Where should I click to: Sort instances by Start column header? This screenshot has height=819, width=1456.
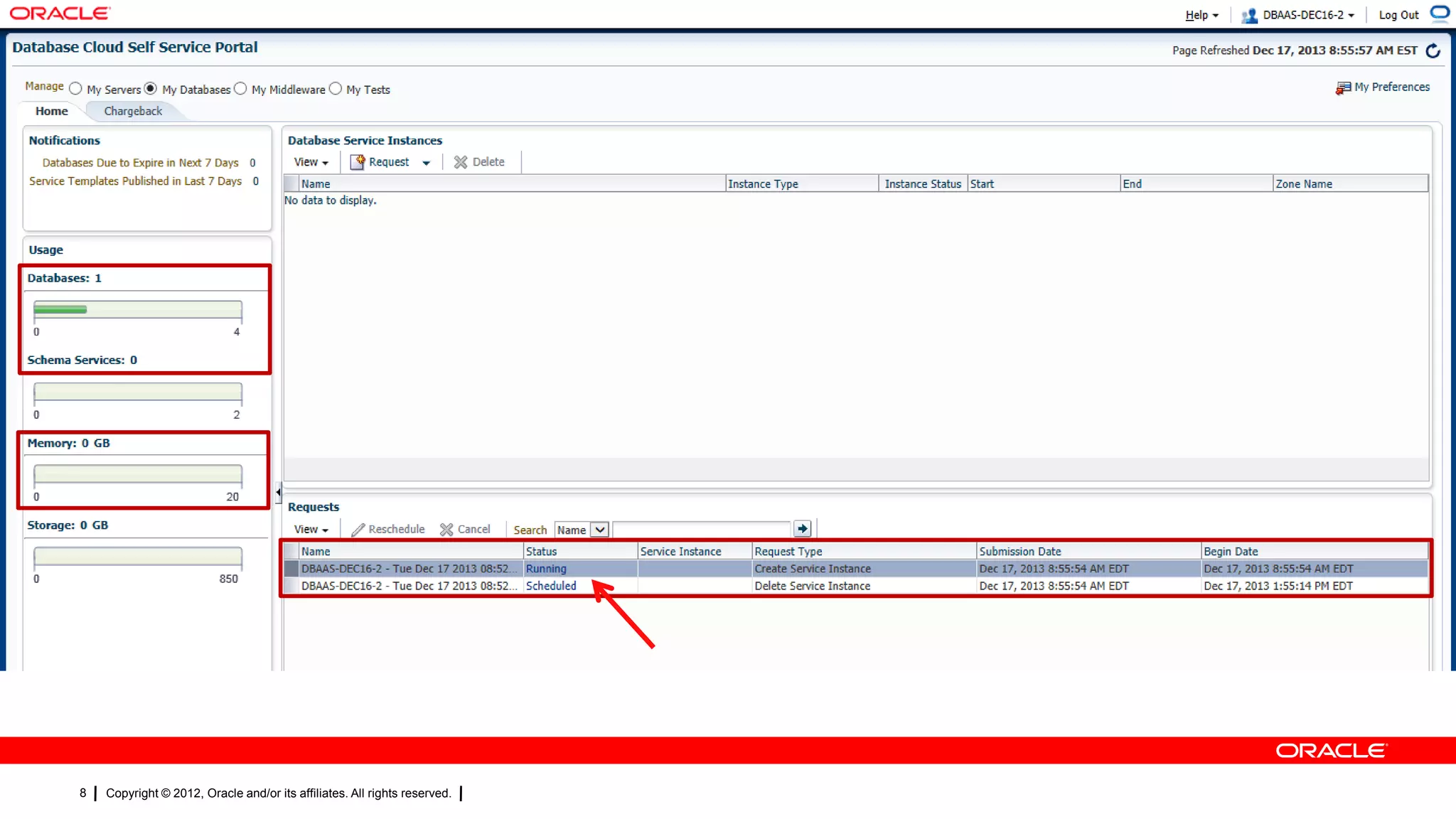tap(1044, 183)
